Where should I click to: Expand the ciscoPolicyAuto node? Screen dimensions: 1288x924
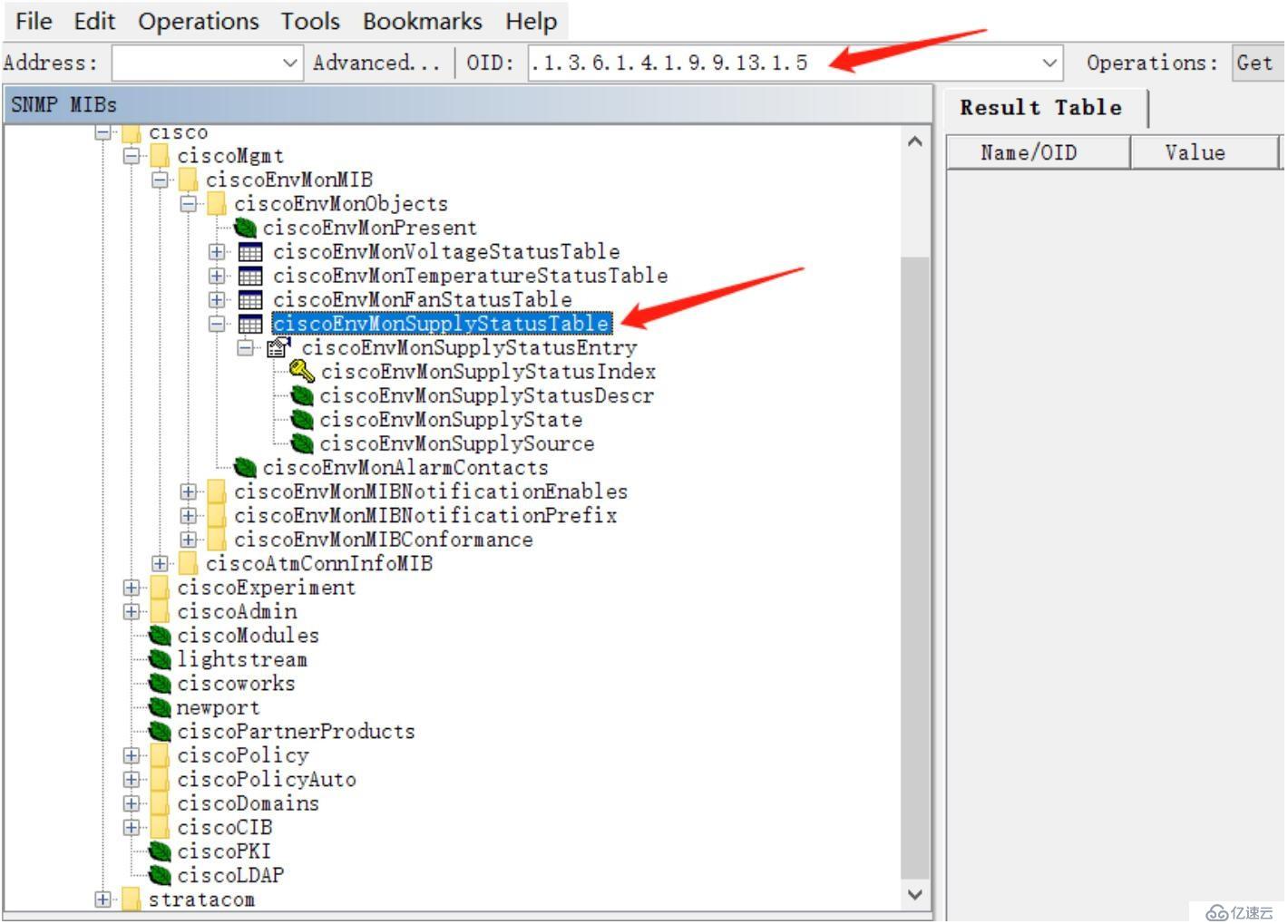coord(132,780)
